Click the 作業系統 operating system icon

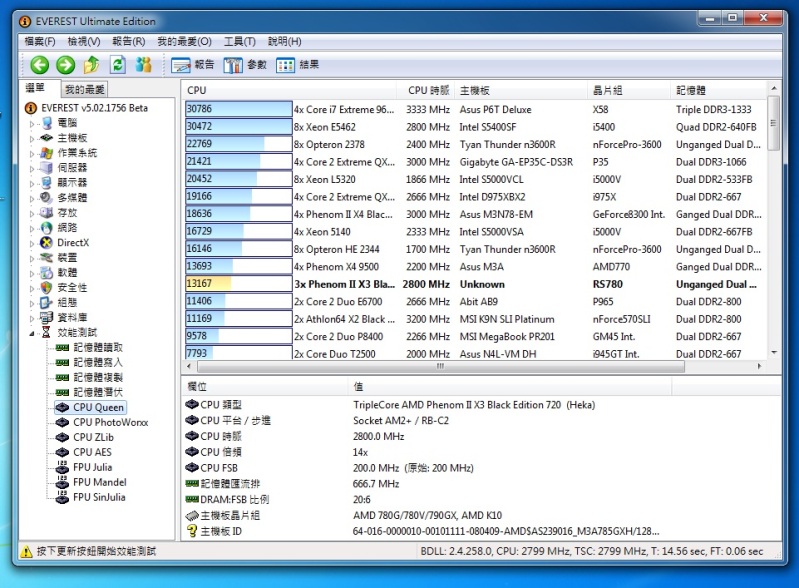click(x=46, y=153)
